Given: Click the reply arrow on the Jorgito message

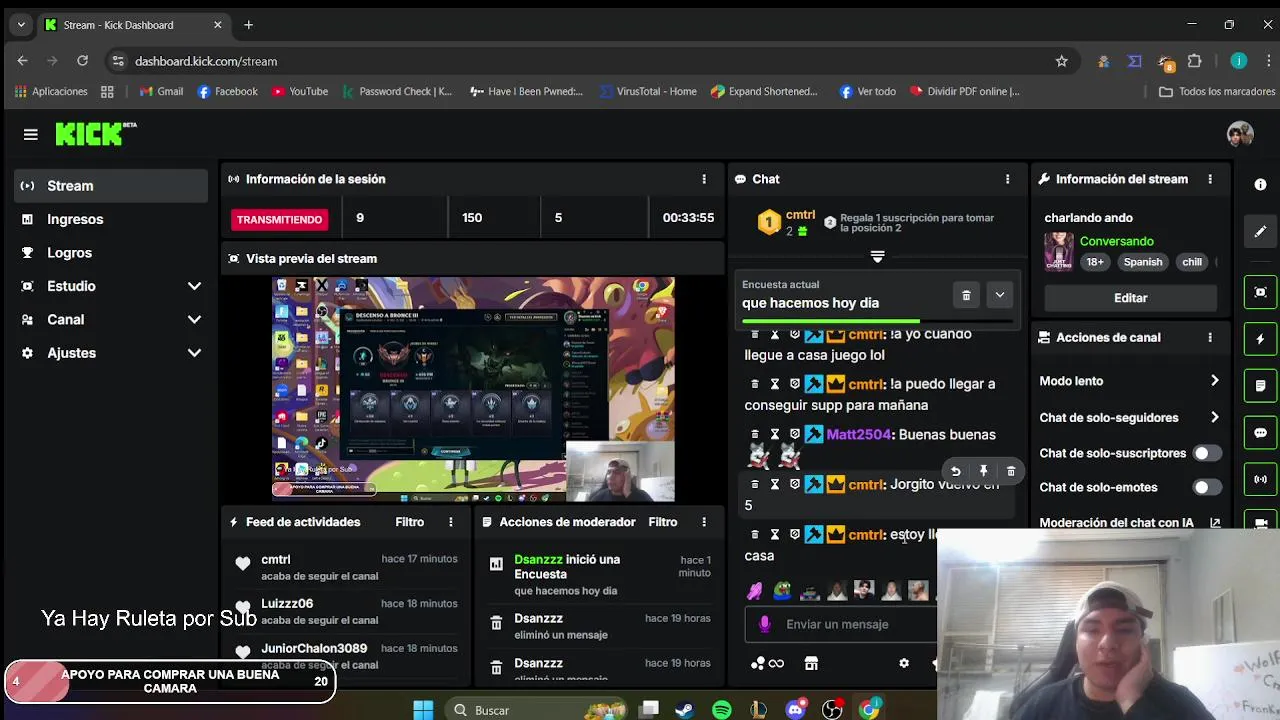Looking at the screenshot, I should (x=955, y=471).
